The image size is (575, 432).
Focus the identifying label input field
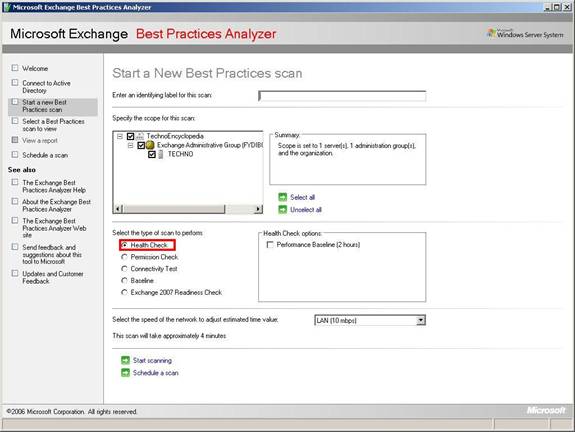point(342,96)
